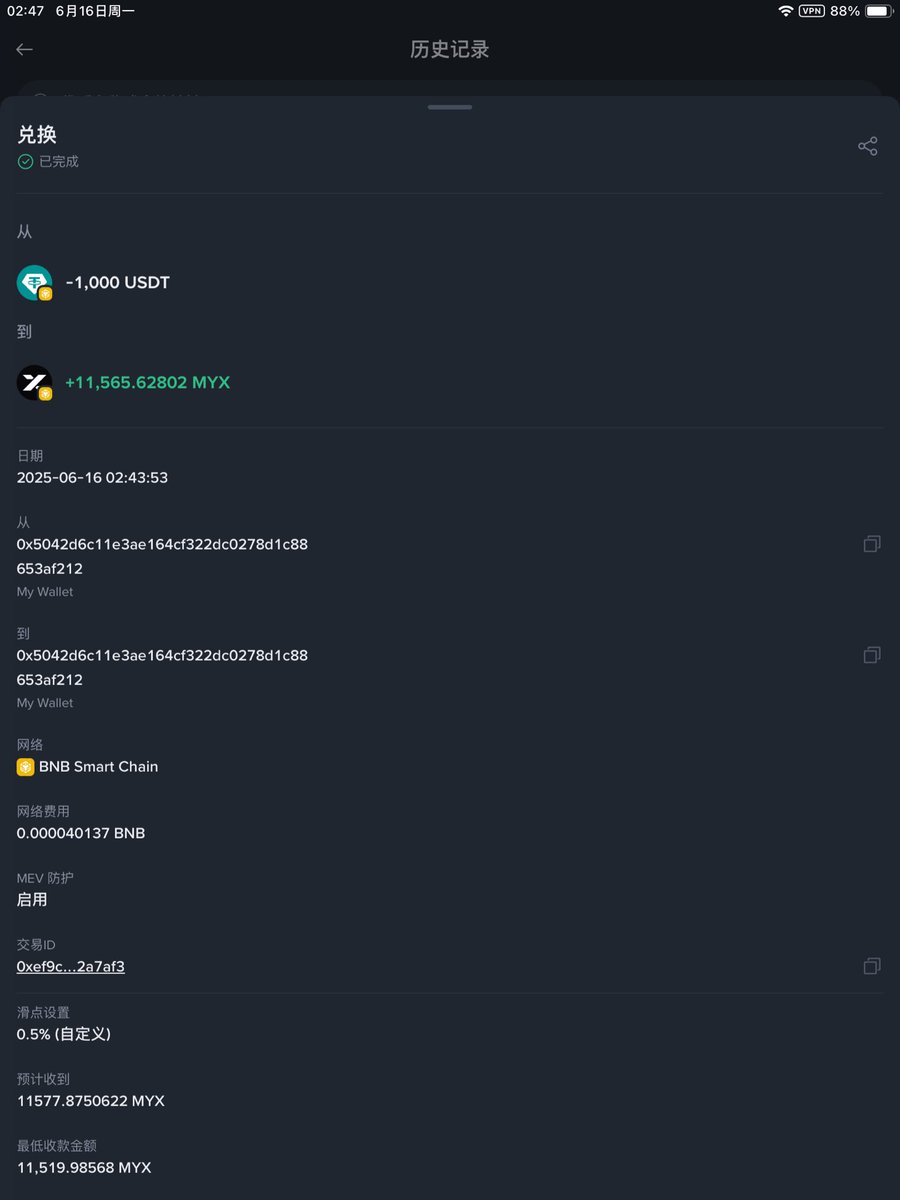Tap the +11,565.62802 MYX amount
This screenshot has height=1200, width=900.
pyautogui.click(x=148, y=383)
